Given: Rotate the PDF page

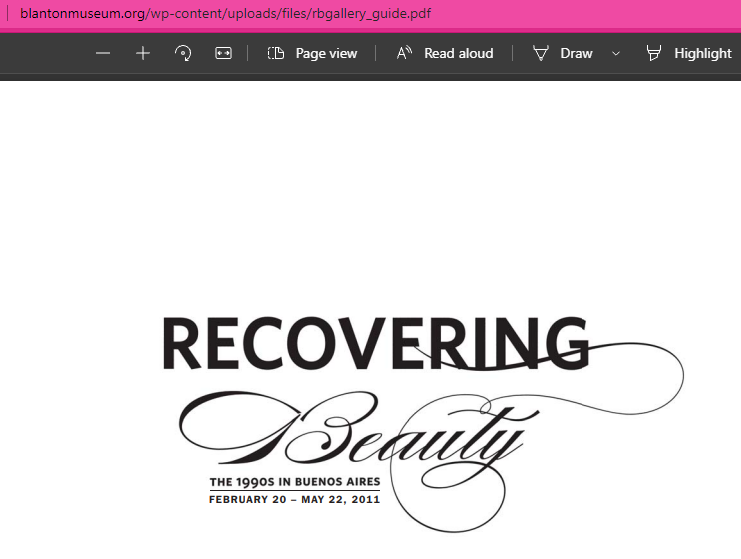Looking at the screenshot, I should tap(183, 53).
